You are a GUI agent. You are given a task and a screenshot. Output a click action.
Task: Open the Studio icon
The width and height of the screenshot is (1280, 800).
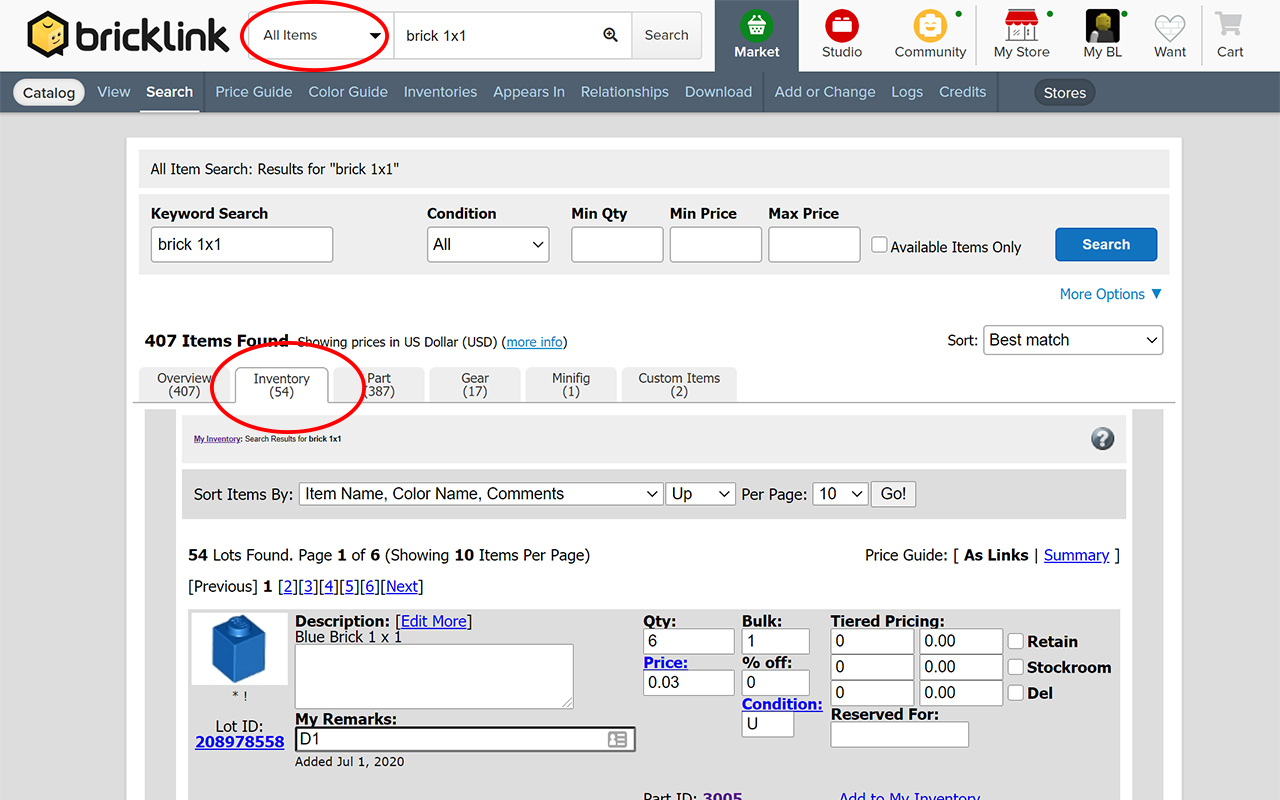pyautogui.click(x=842, y=27)
